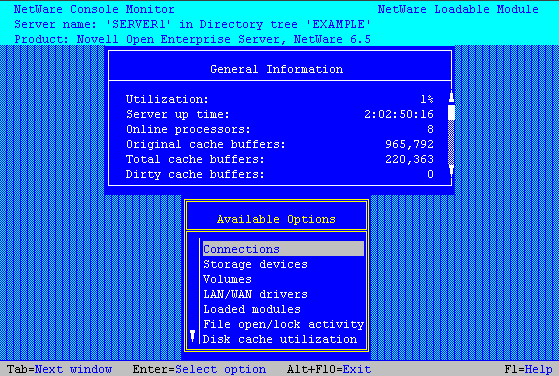Viewport: 559px width, 376px height.
Task: Choose Volumes in Available Options
Action: [227, 279]
